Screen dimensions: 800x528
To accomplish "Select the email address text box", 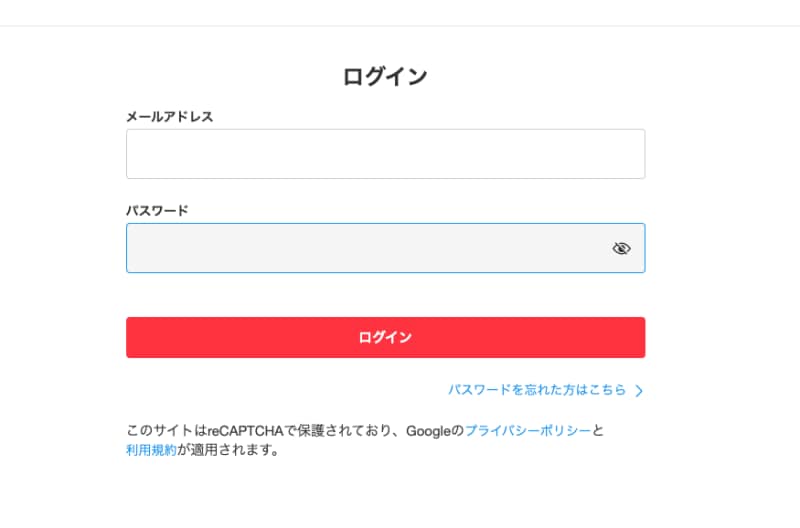I will point(385,154).
